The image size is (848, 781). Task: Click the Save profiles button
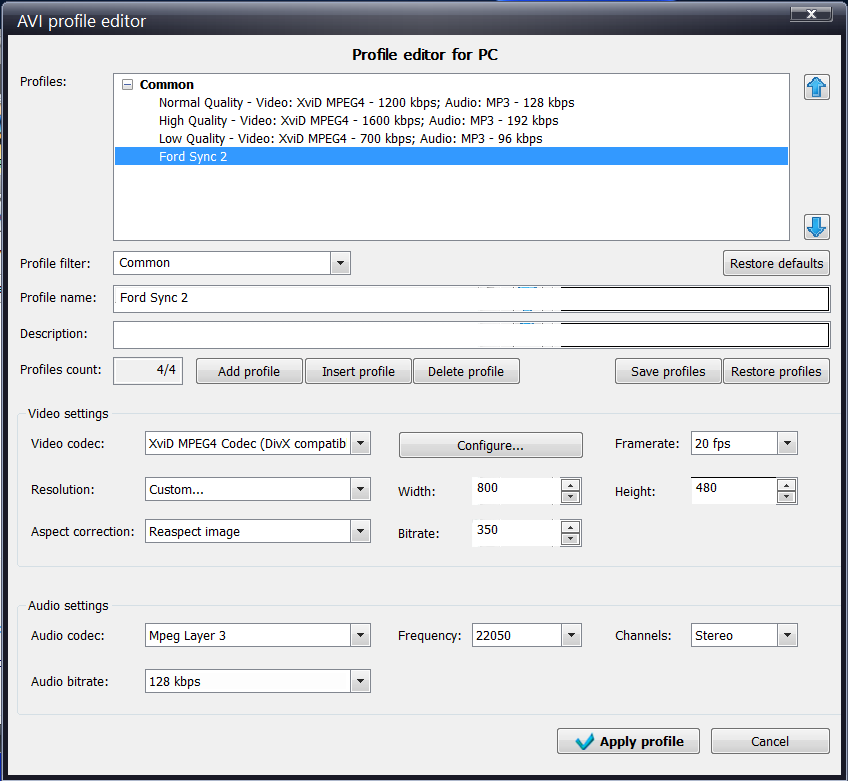pos(668,372)
